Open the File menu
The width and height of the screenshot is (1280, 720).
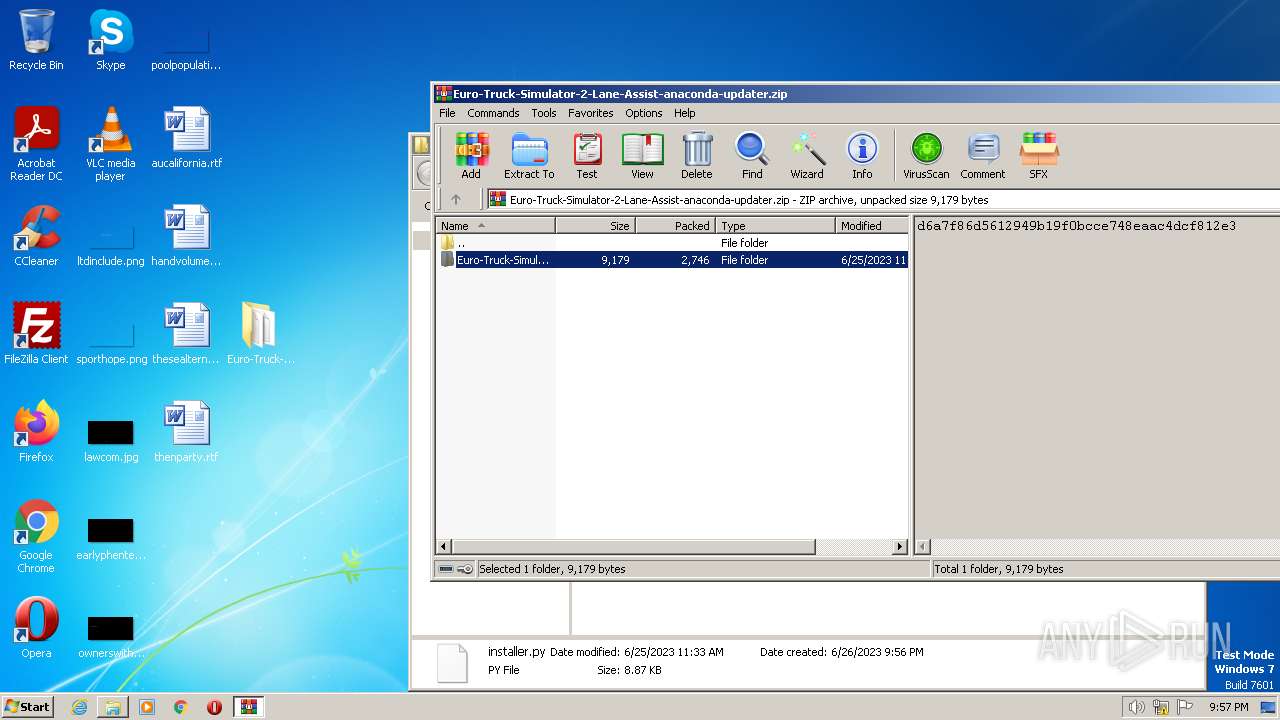(447, 113)
